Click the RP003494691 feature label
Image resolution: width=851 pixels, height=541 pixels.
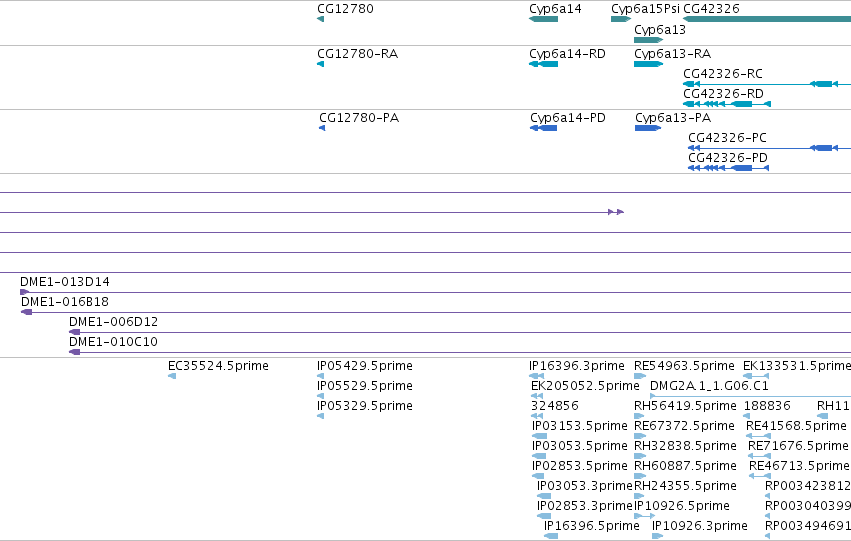808,526
